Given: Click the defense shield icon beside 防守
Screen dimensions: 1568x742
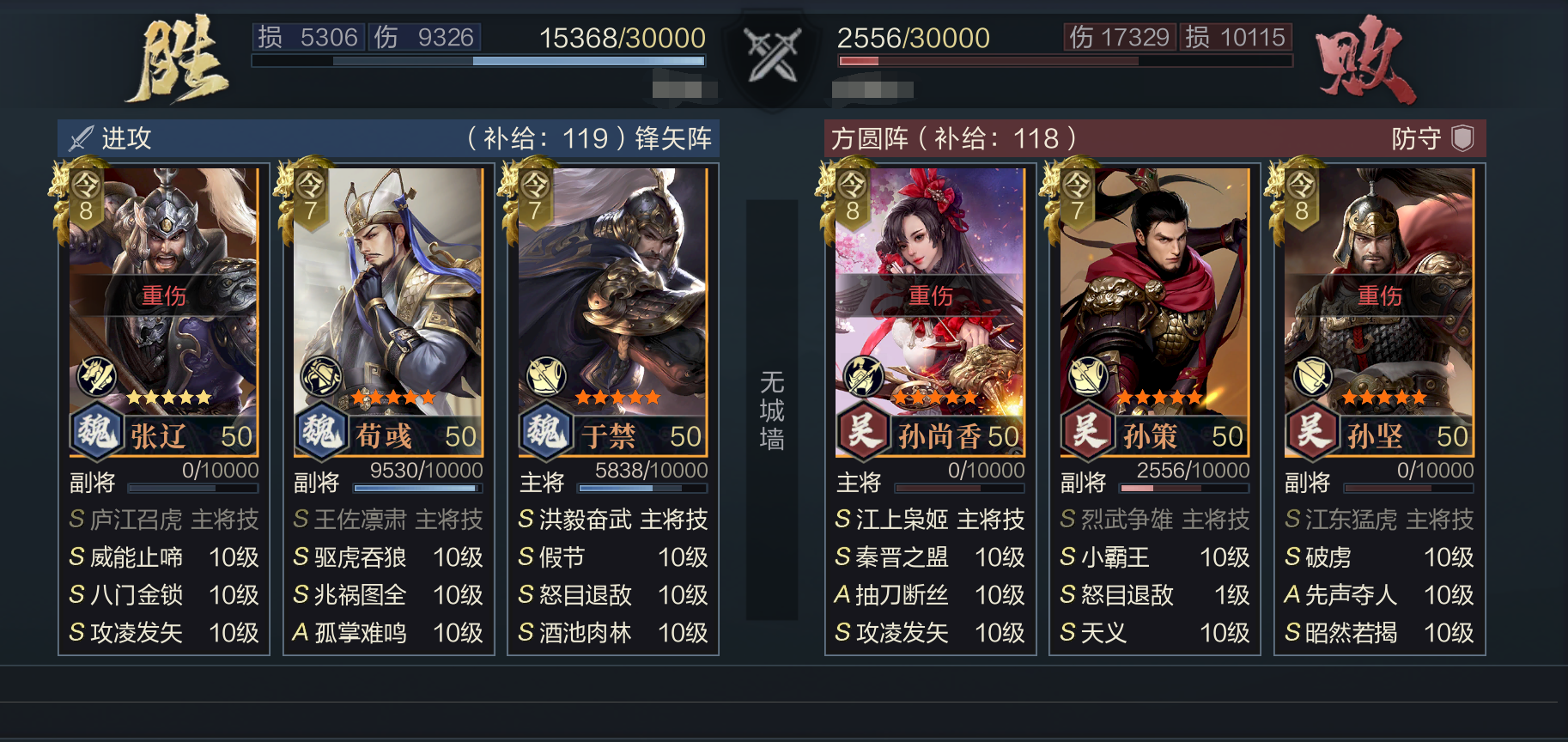Looking at the screenshot, I should click(1462, 137).
